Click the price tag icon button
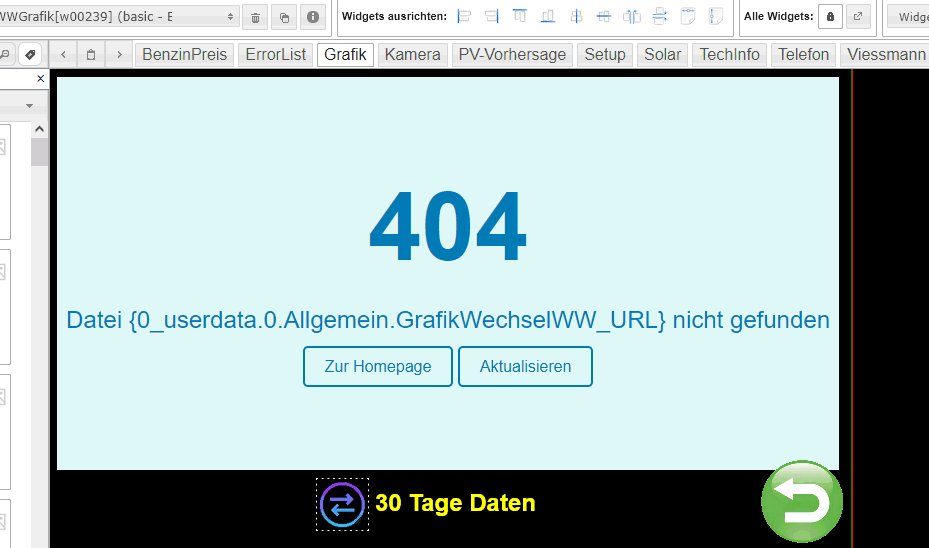The width and height of the screenshot is (929, 548). [x=30, y=55]
